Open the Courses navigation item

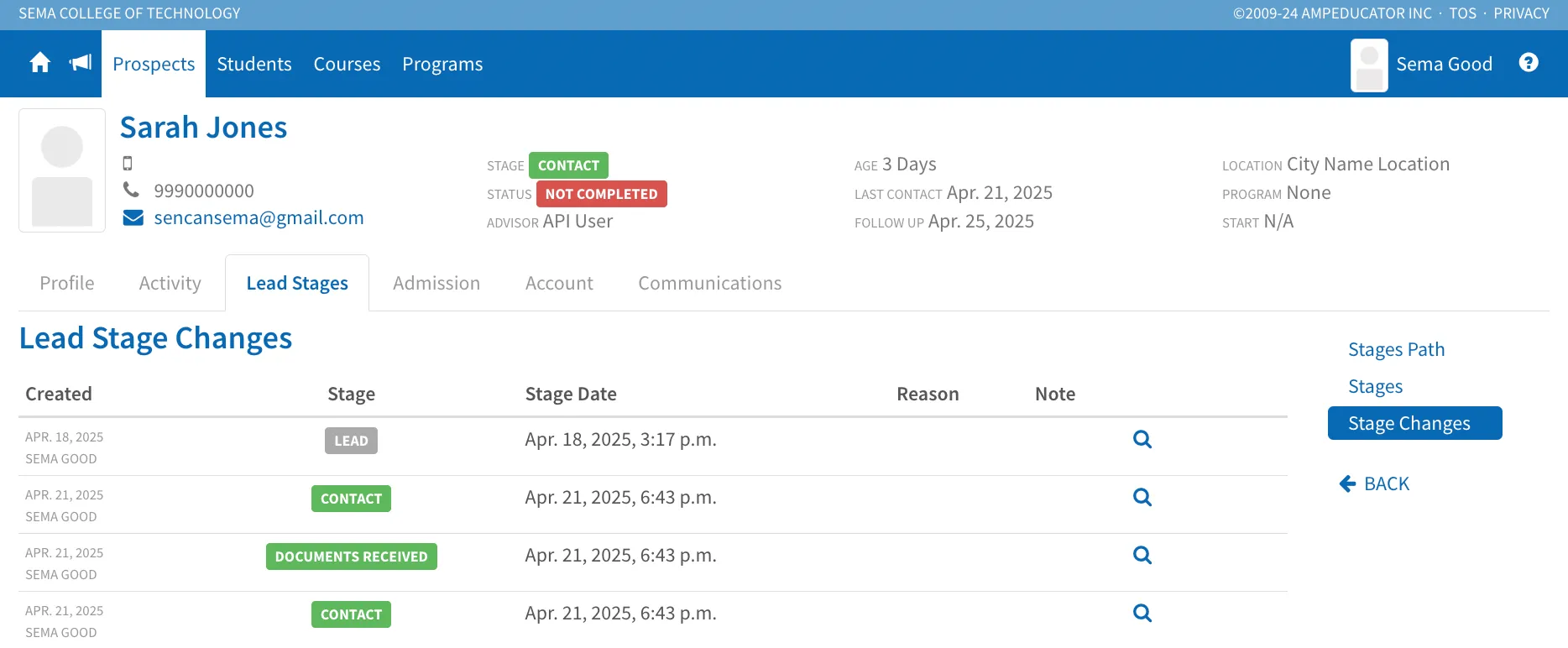point(347,64)
